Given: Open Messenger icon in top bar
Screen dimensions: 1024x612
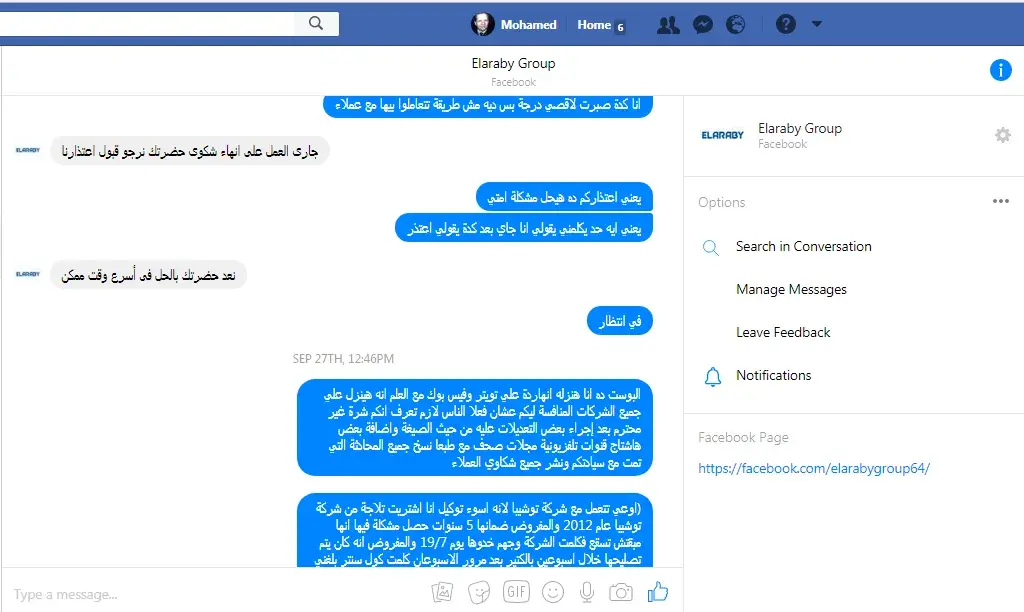Looking at the screenshot, I should 703,25.
